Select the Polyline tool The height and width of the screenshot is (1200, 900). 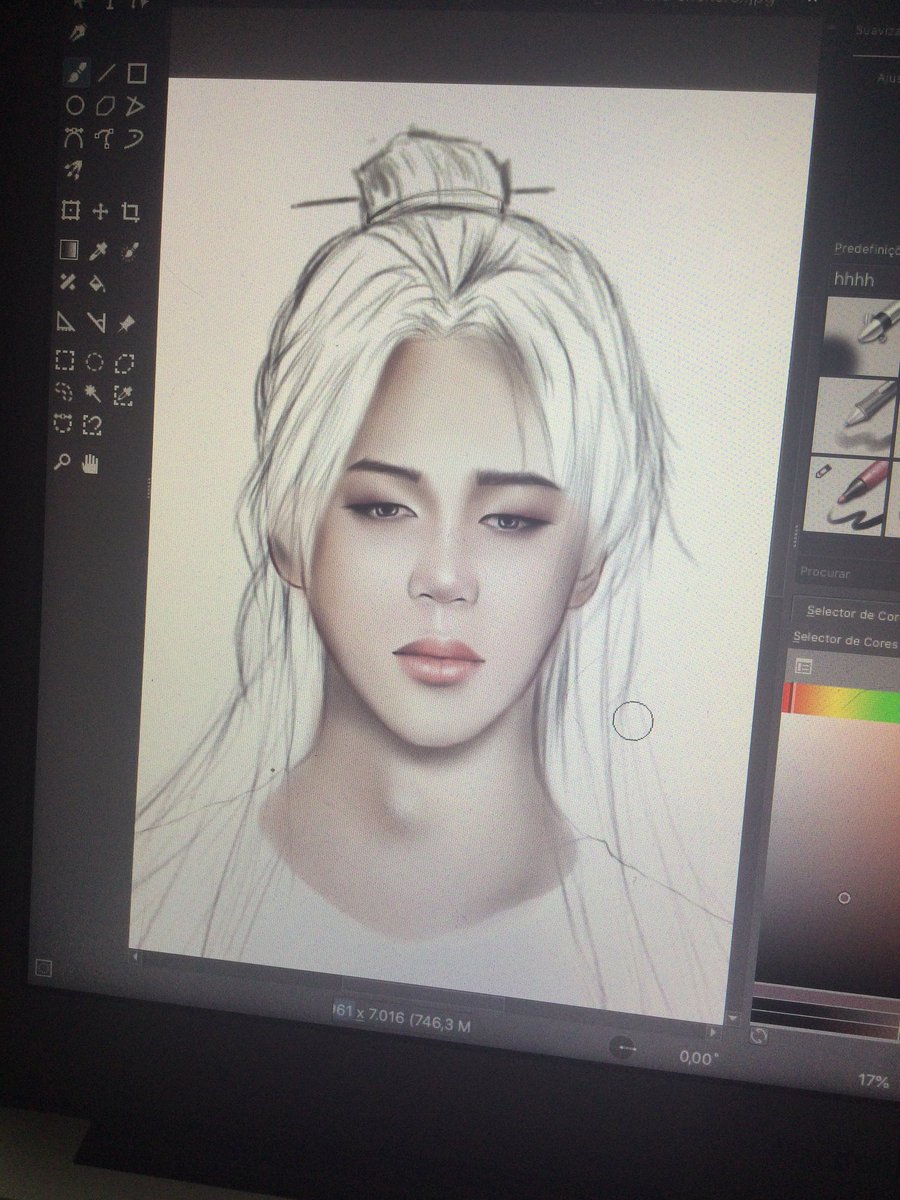136,105
